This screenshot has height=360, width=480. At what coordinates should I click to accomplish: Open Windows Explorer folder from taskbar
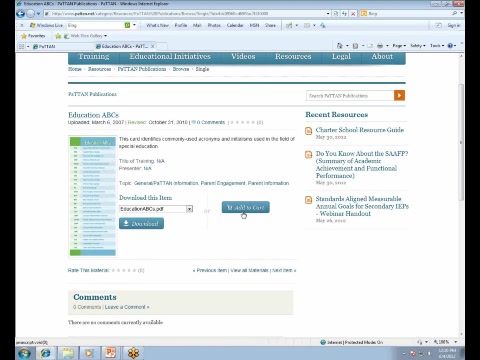click(x=68, y=353)
